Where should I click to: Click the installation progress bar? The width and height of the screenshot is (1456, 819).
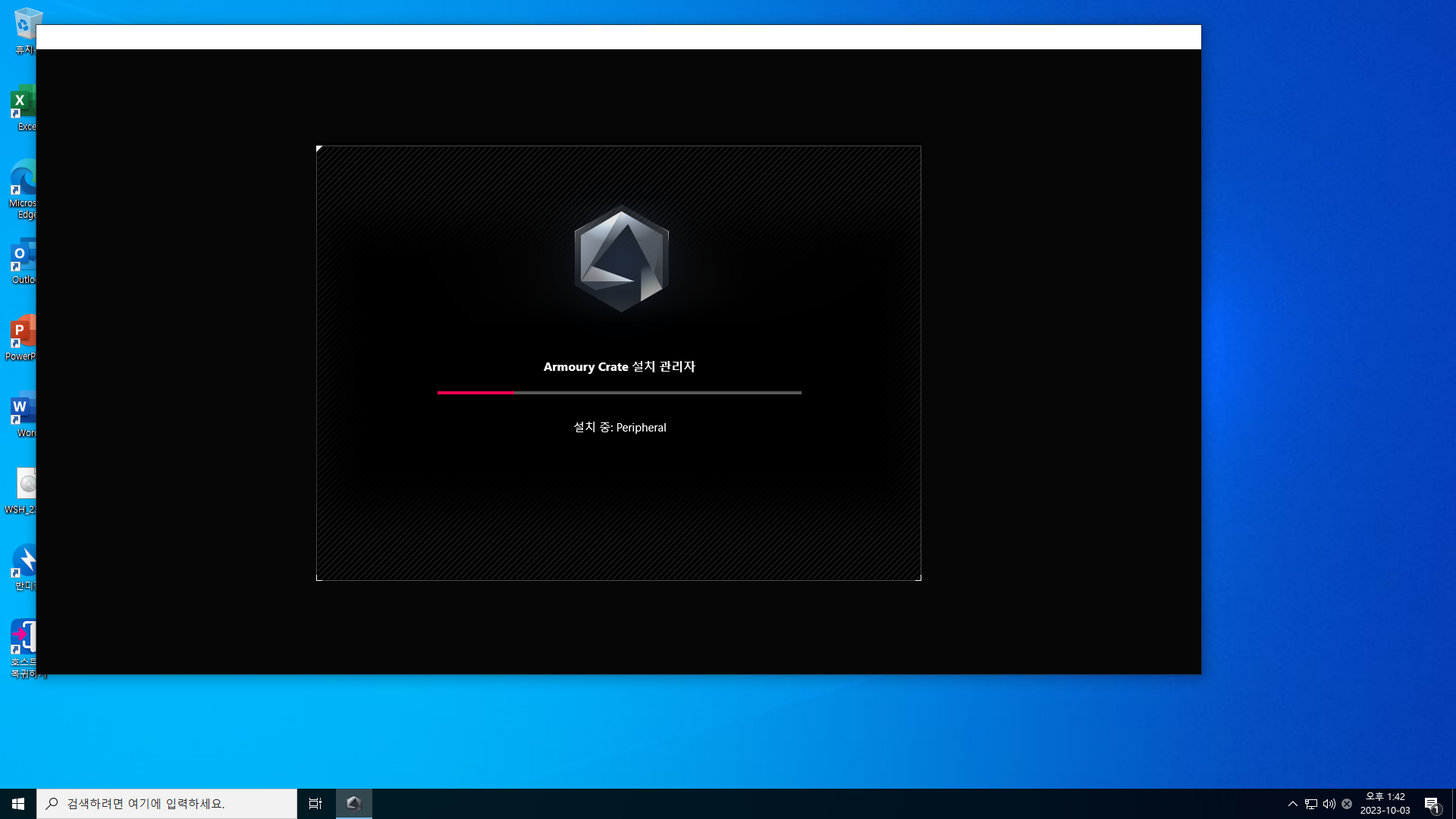point(619,393)
